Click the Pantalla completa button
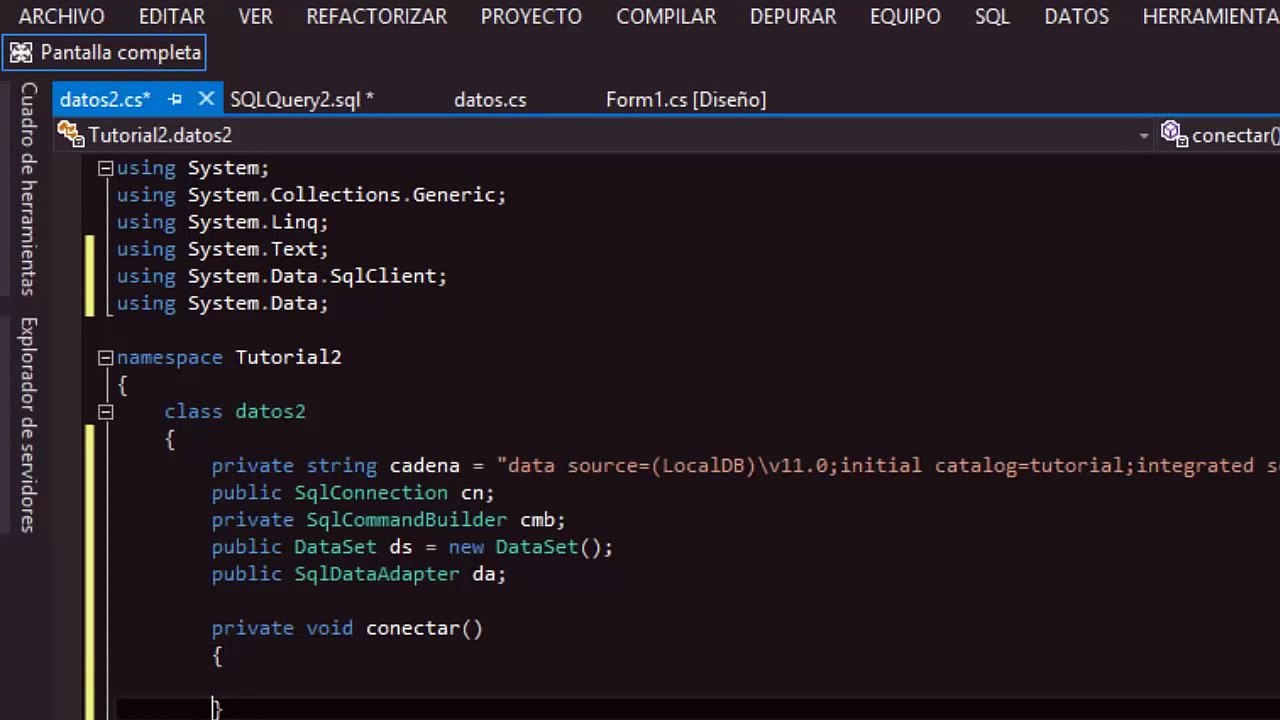This screenshot has height=720, width=1280. point(104,53)
